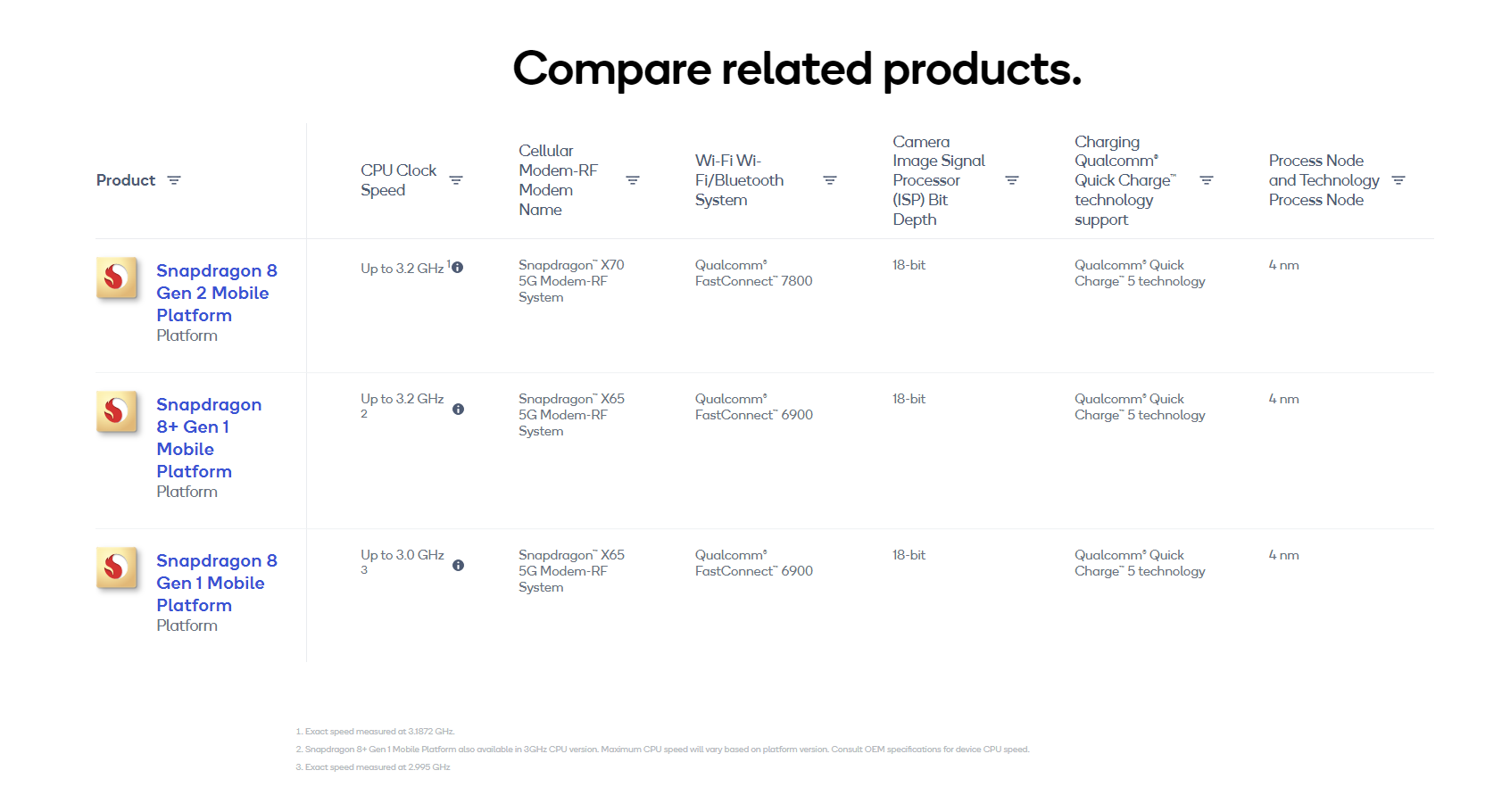Click the Product column header label
The image size is (1502, 812).
pos(126,180)
